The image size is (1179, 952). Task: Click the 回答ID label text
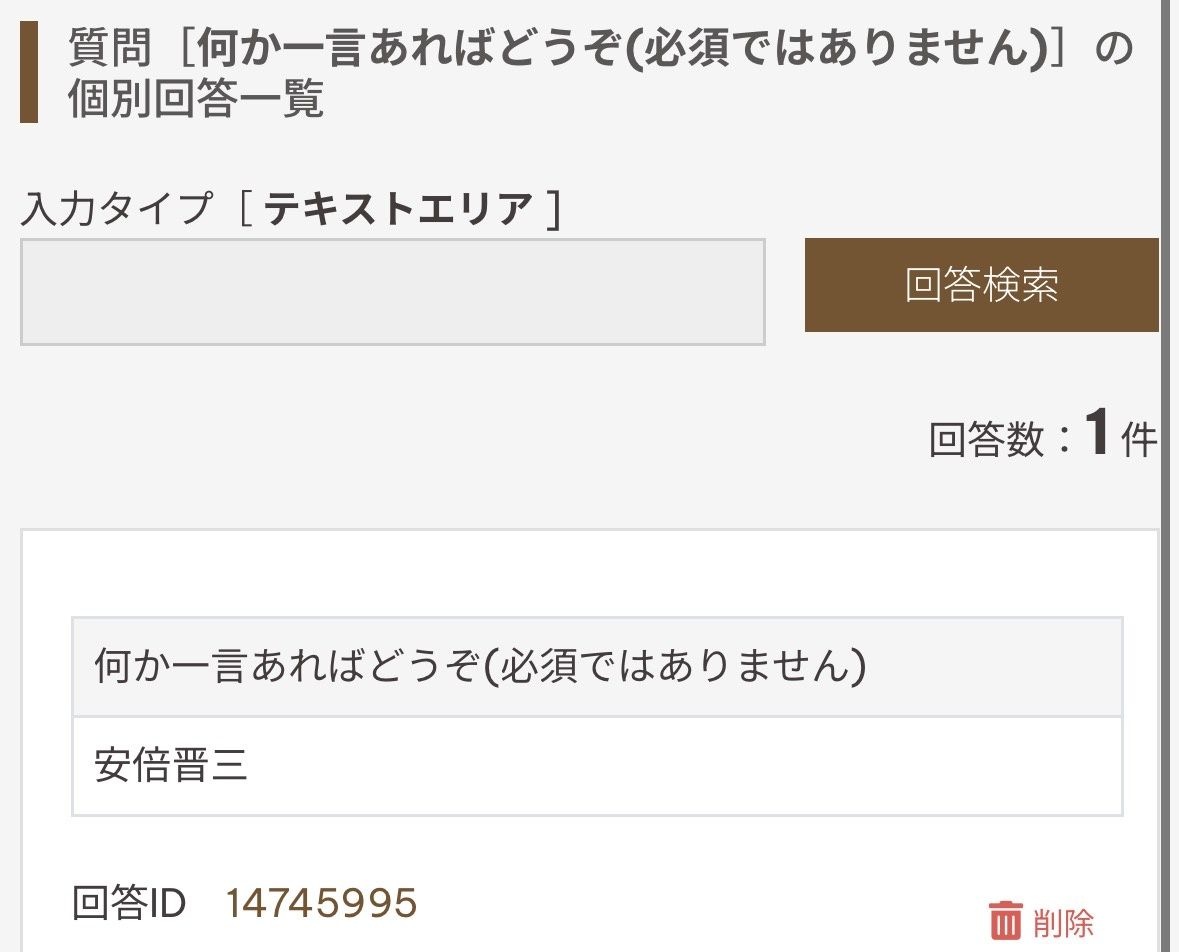(x=130, y=904)
